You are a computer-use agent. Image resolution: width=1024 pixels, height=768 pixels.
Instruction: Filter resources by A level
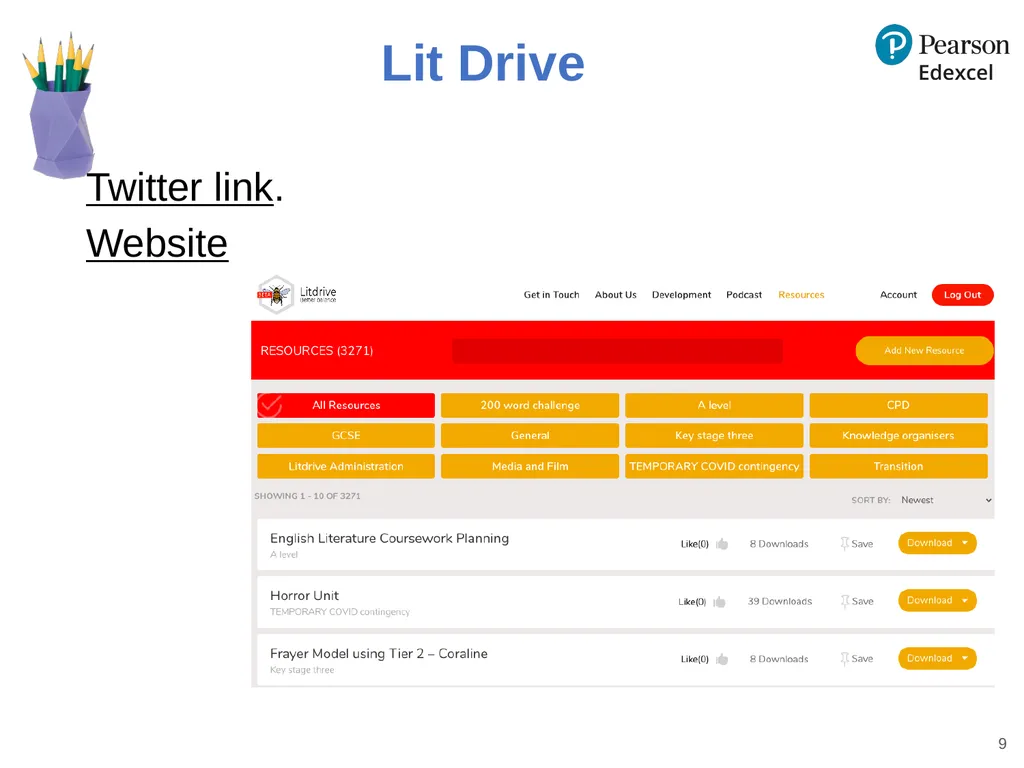tap(714, 405)
